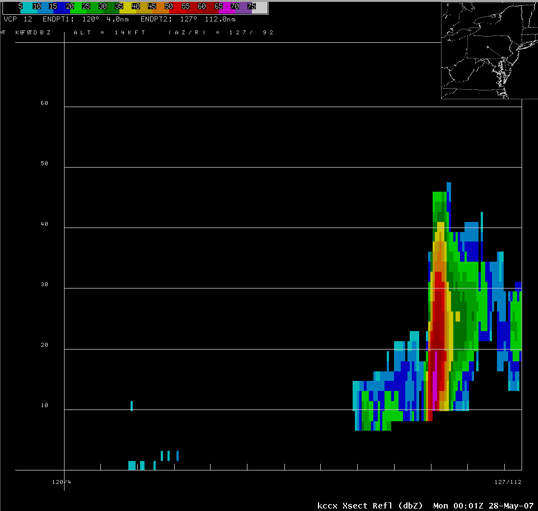Viewport: 538px width, 511px height.
Task: Click the VCP 12 readout text
Action: click(x=18, y=19)
